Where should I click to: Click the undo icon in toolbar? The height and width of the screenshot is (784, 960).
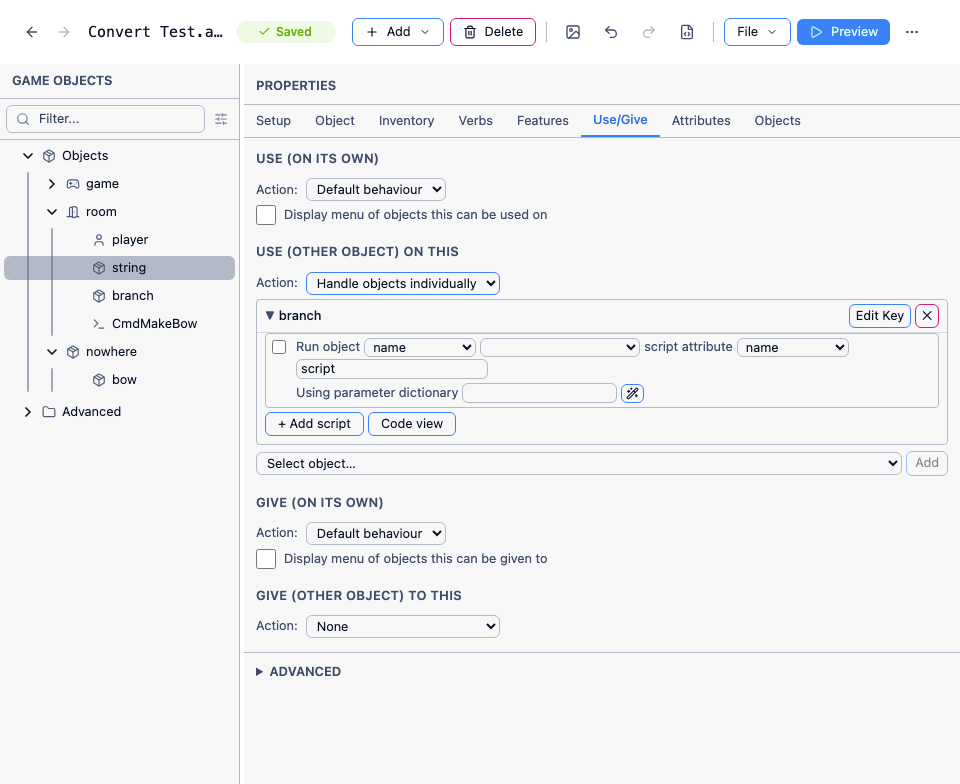pos(611,32)
